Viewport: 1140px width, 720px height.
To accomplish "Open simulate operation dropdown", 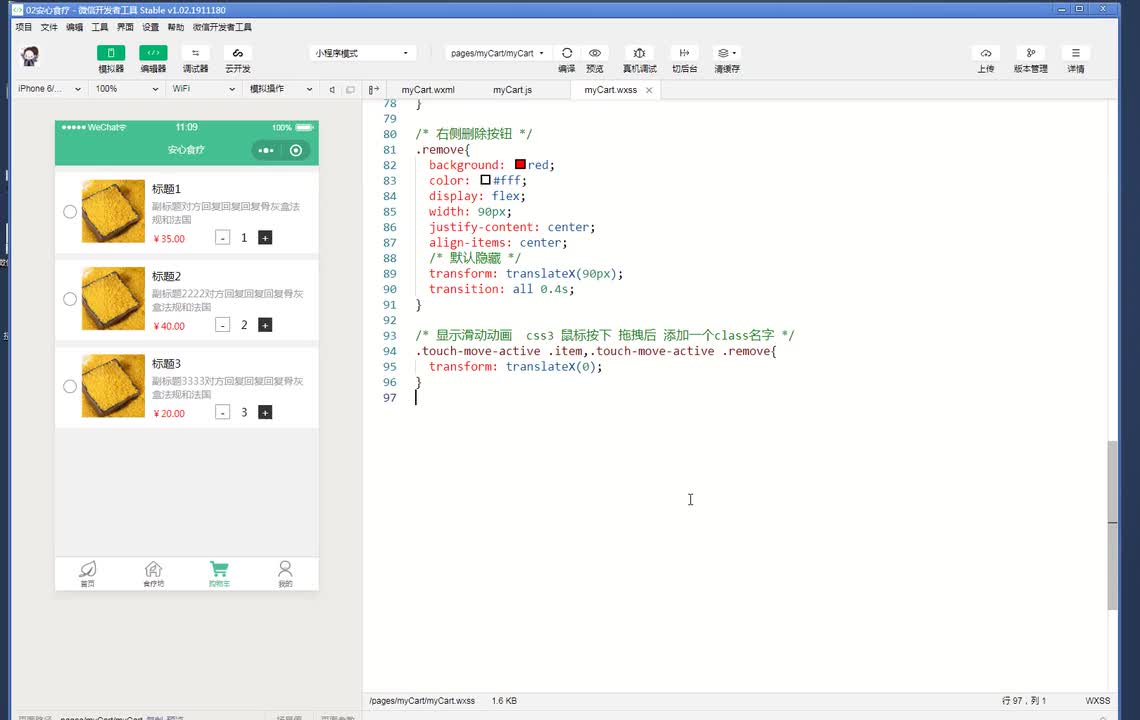I will [x=281, y=89].
